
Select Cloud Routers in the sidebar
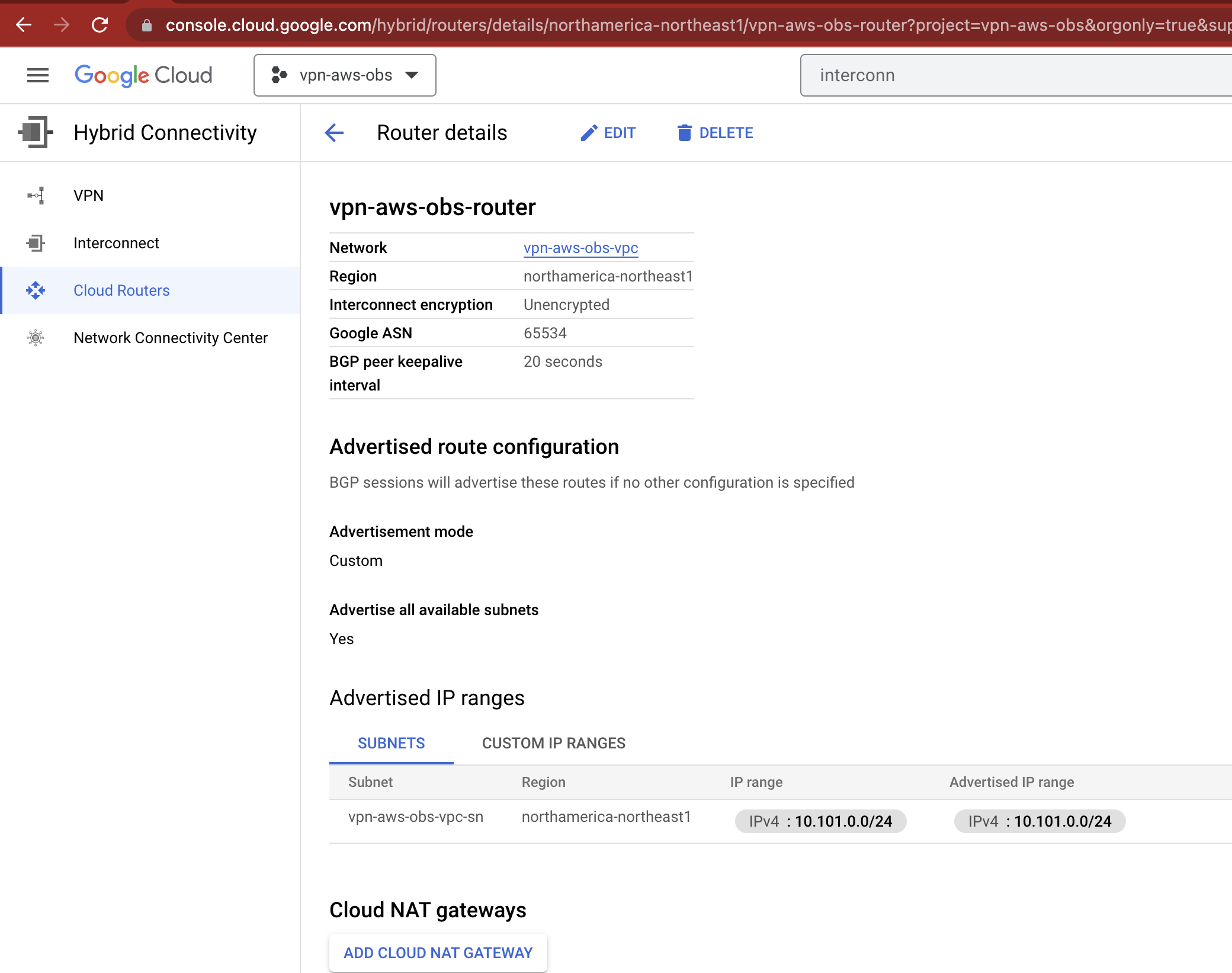tap(121, 290)
